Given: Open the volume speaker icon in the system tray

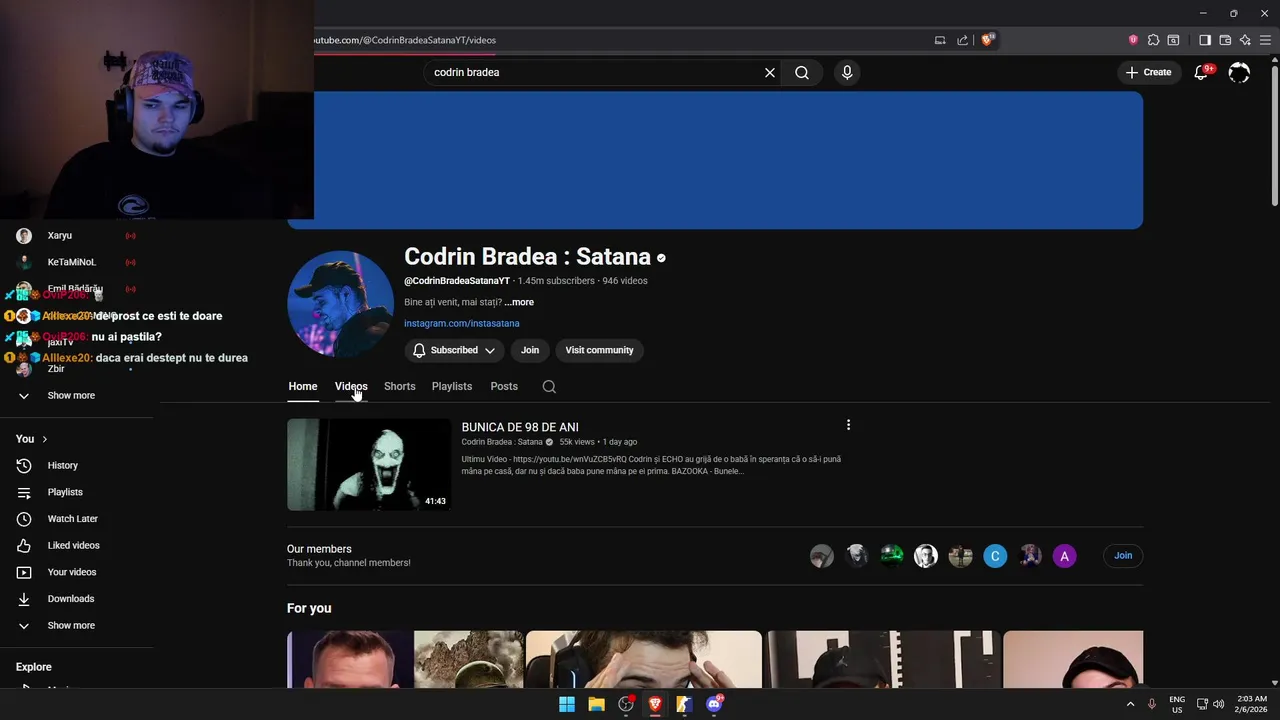Looking at the screenshot, I should pyautogui.click(x=1218, y=704).
